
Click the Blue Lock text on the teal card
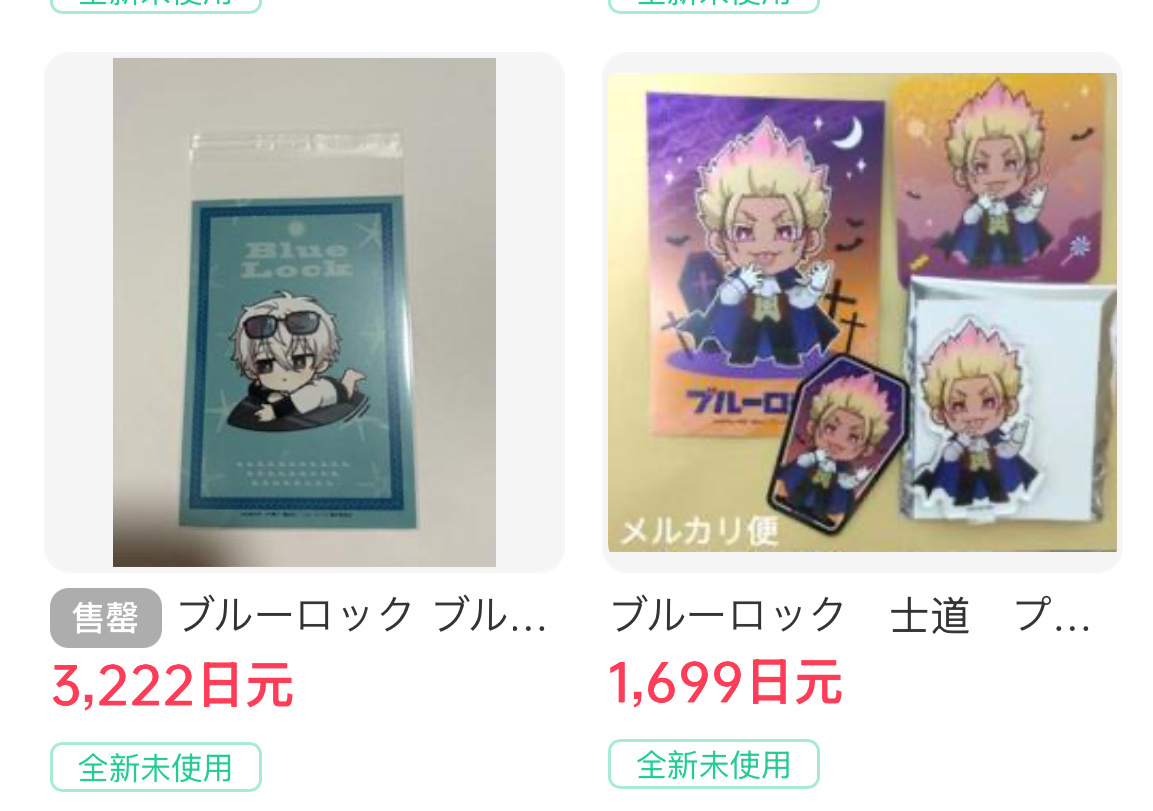[297, 259]
